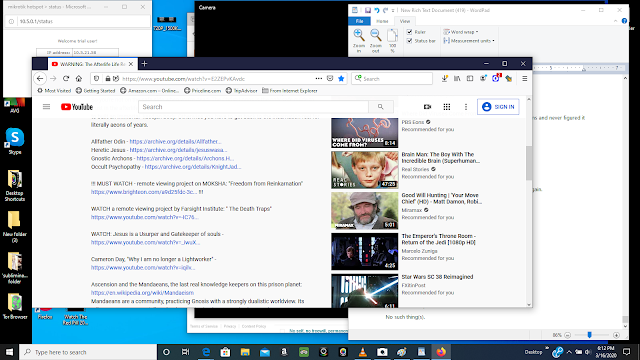Open Windows Start menu
This screenshot has width=640, height=360.
pyautogui.click(x=9, y=352)
